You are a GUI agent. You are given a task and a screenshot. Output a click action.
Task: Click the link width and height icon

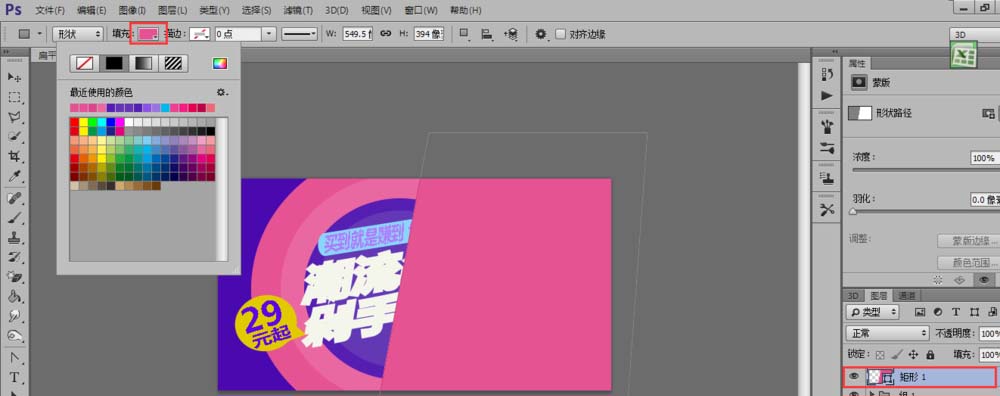pyautogui.click(x=385, y=34)
